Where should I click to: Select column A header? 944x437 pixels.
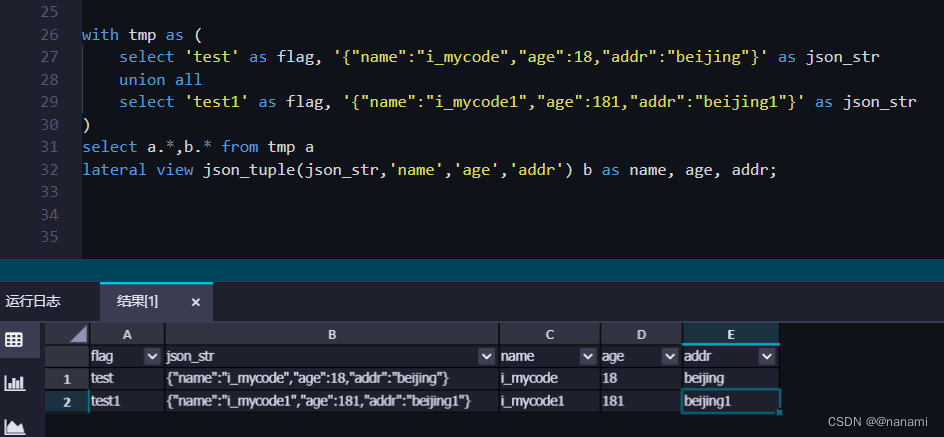click(127, 335)
